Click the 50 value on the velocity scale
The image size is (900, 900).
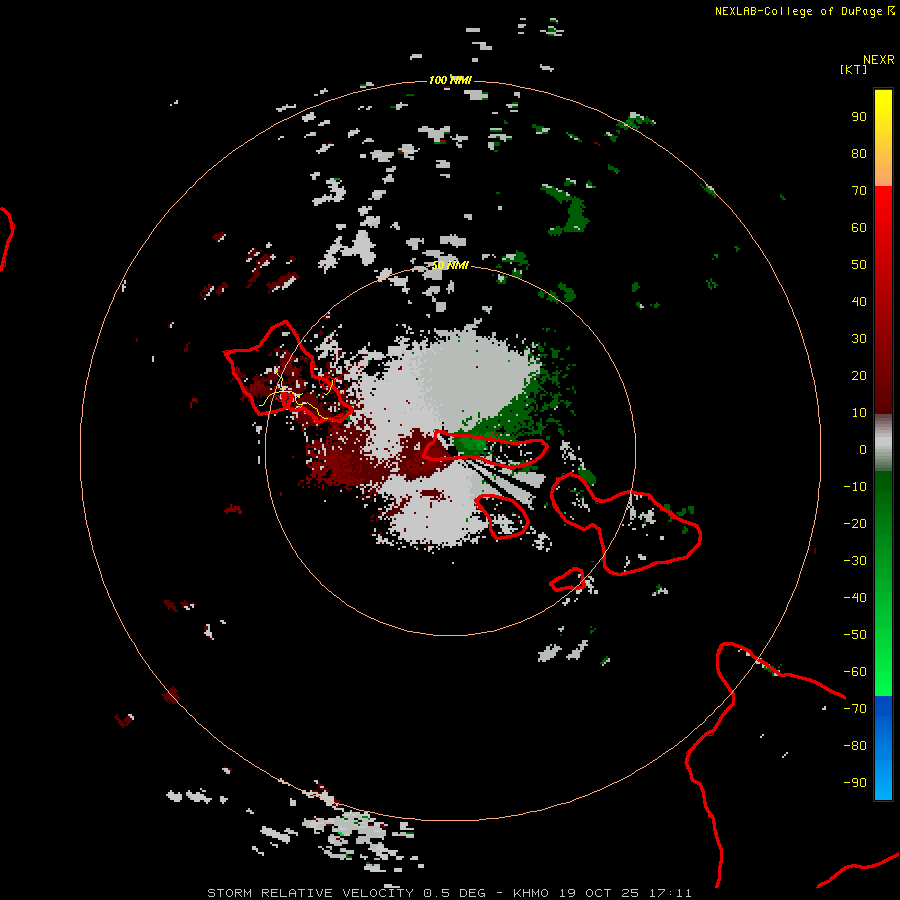coord(859,265)
